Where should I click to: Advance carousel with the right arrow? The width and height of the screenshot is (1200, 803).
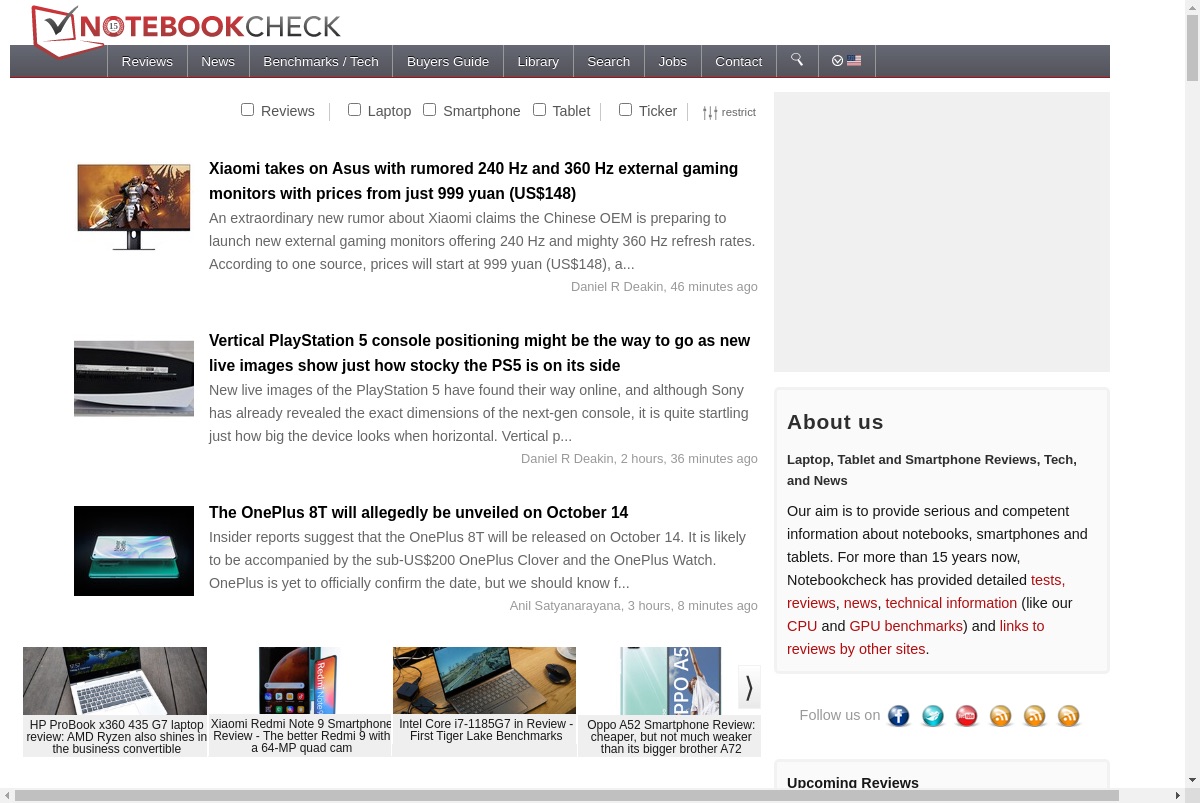pos(749,687)
